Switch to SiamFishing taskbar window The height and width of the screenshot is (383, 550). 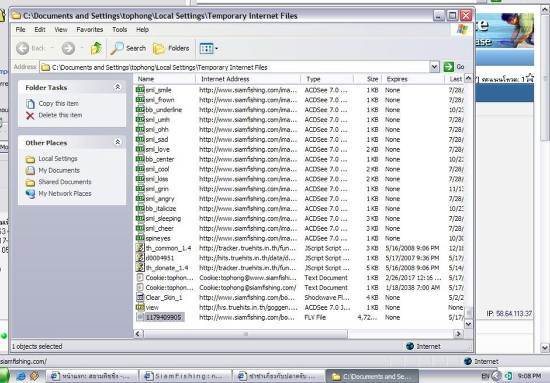coord(186,376)
